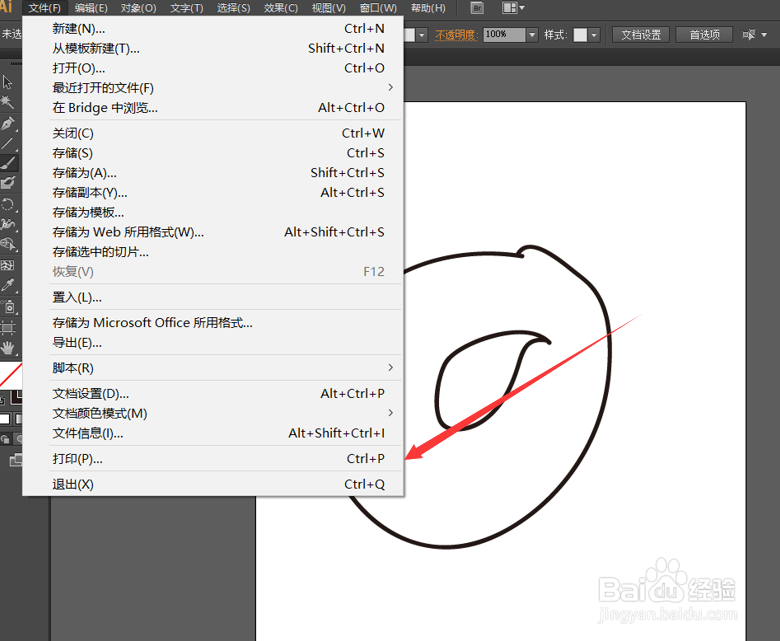780x641 pixels.
Task: Select the Symbol Sprayer tool
Action: pyautogui.click(x=8, y=307)
